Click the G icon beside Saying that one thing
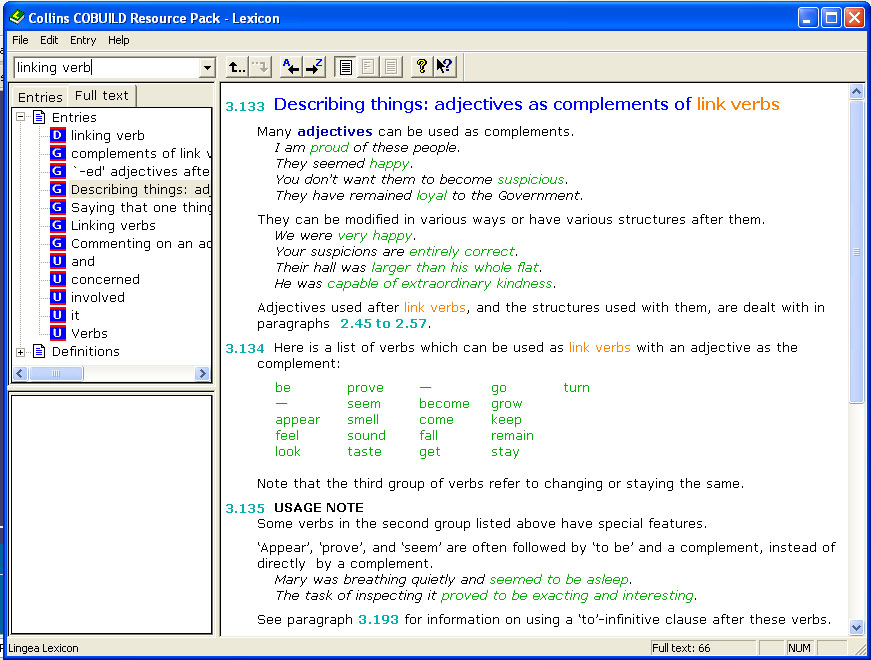871x660 pixels. [58, 207]
